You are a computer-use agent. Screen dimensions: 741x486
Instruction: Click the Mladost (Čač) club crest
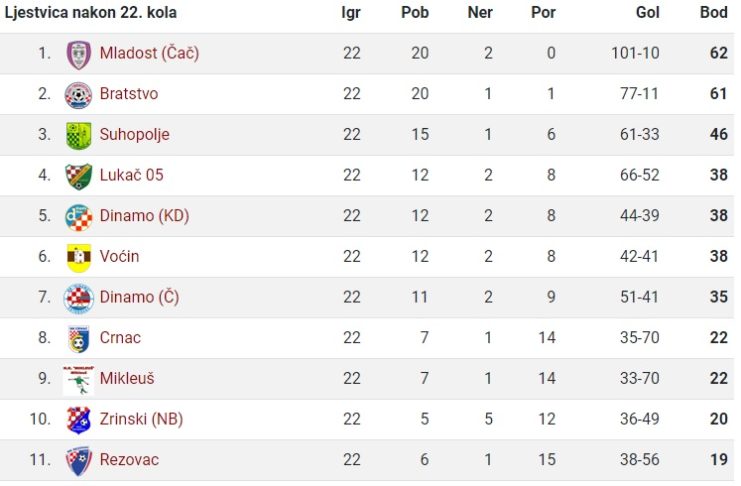tap(78, 54)
